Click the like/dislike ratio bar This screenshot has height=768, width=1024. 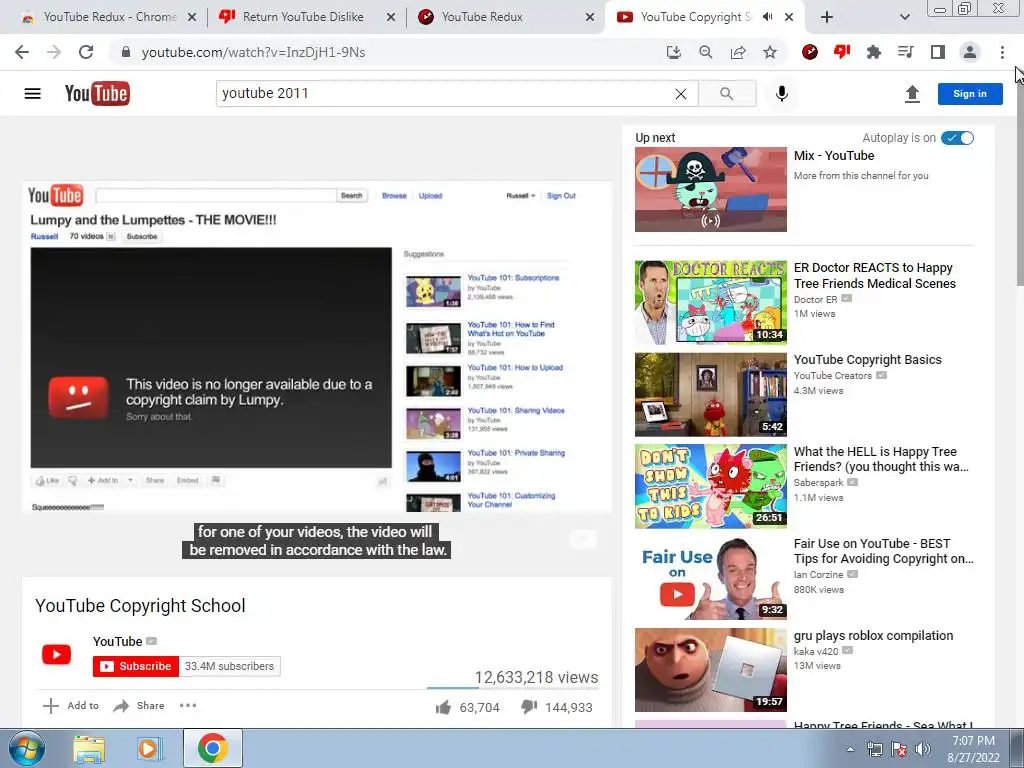(513, 688)
